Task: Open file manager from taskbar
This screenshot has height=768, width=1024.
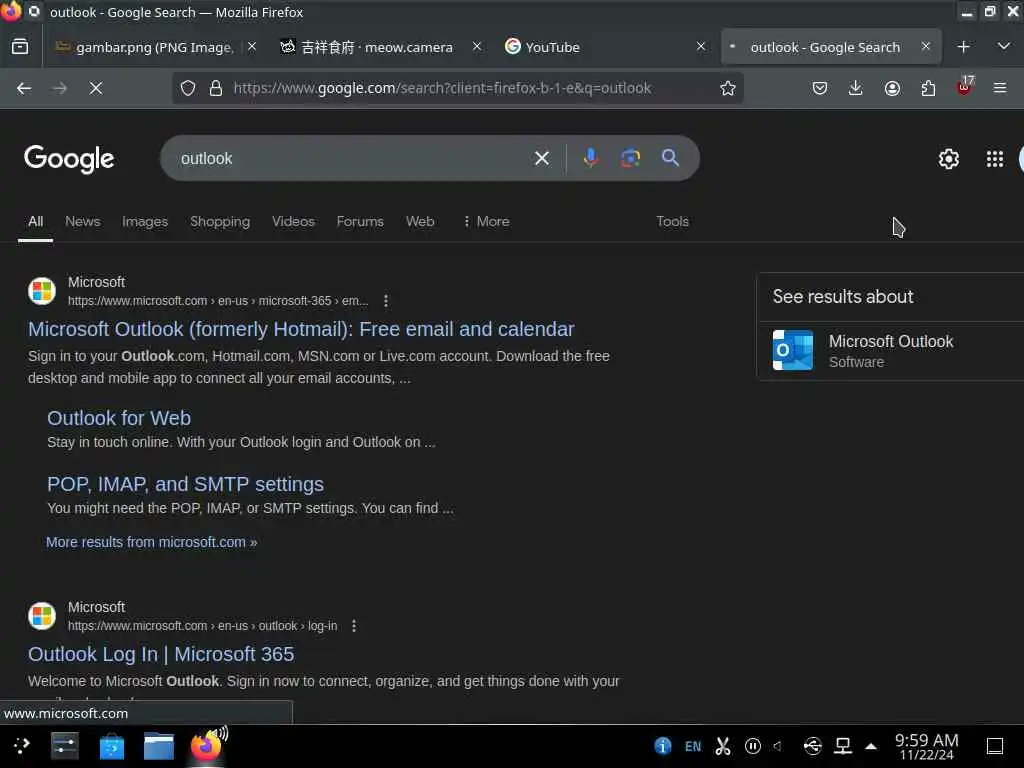Action: (x=159, y=746)
